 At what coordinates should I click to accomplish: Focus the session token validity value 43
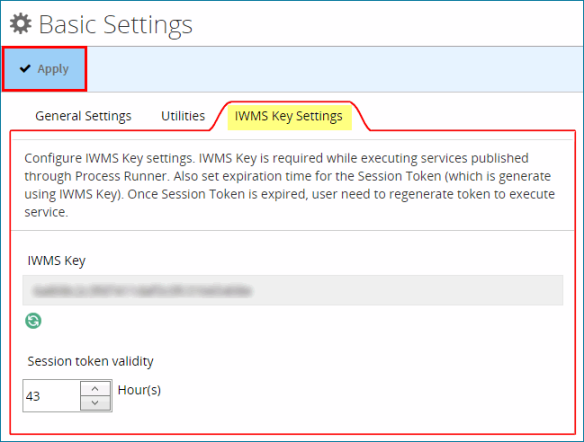[x=51, y=396]
